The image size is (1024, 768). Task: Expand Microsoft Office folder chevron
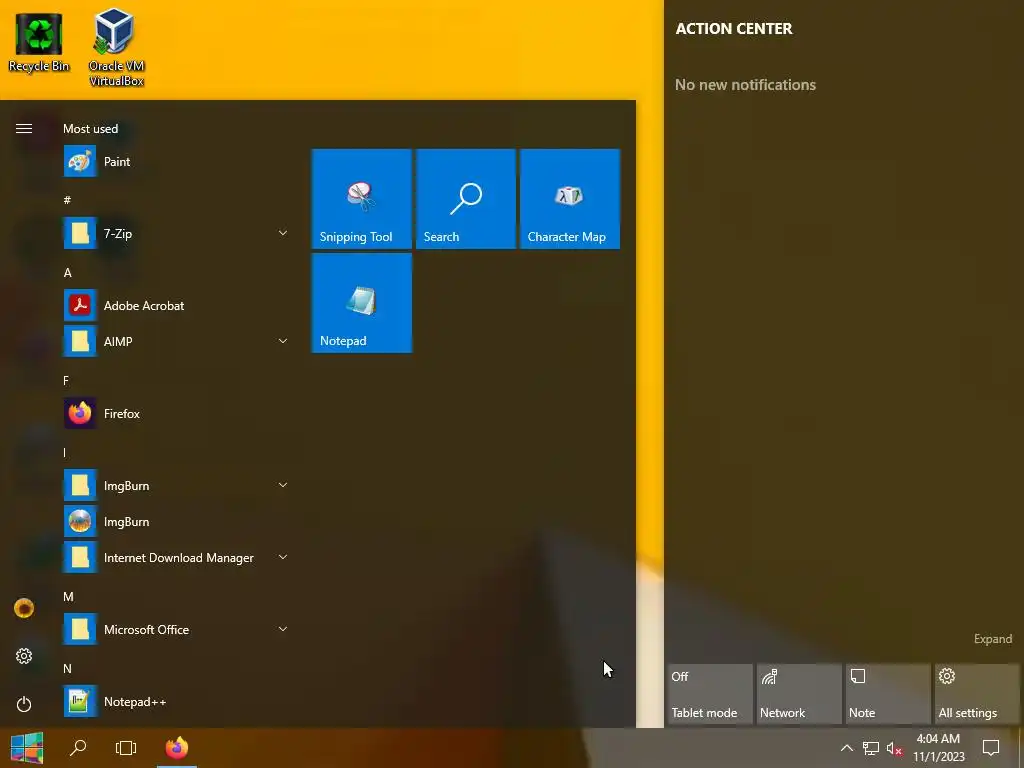pos(283,630)
